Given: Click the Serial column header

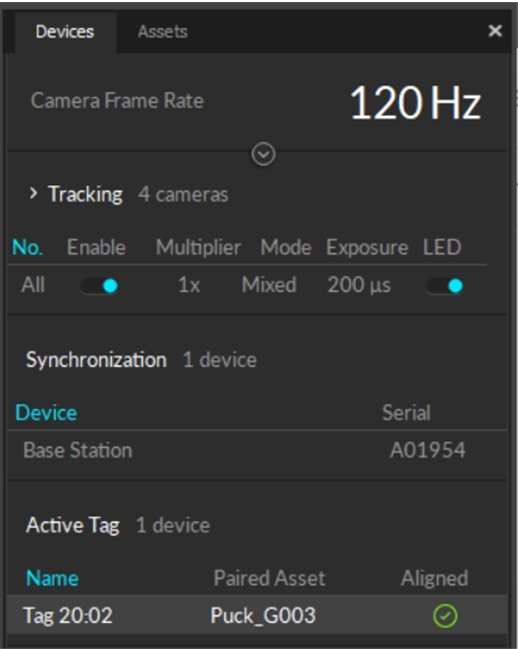Looking at the screenshot, I should point(406,413).
